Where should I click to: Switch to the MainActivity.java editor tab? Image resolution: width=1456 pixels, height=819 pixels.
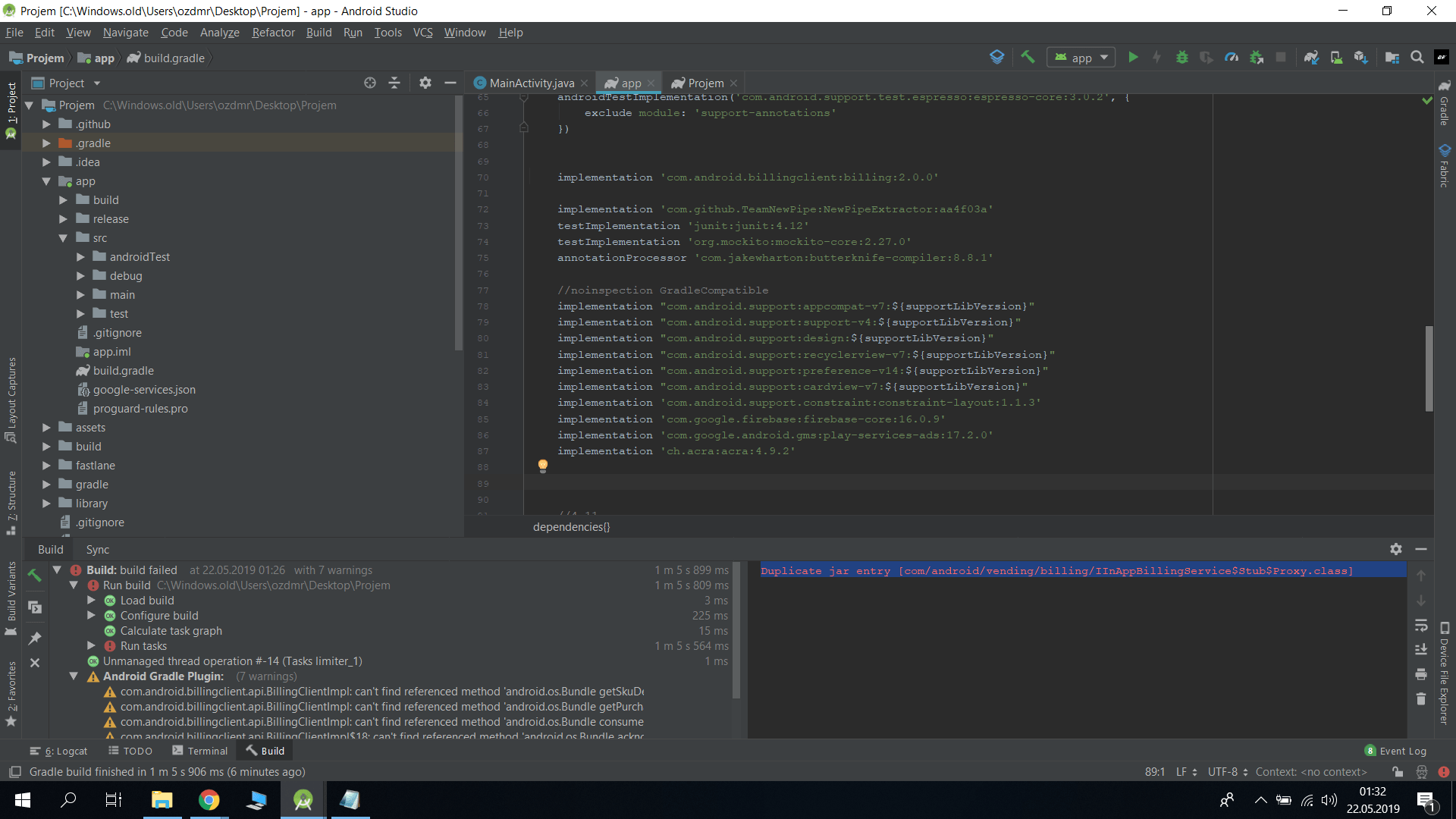[531, 83]
